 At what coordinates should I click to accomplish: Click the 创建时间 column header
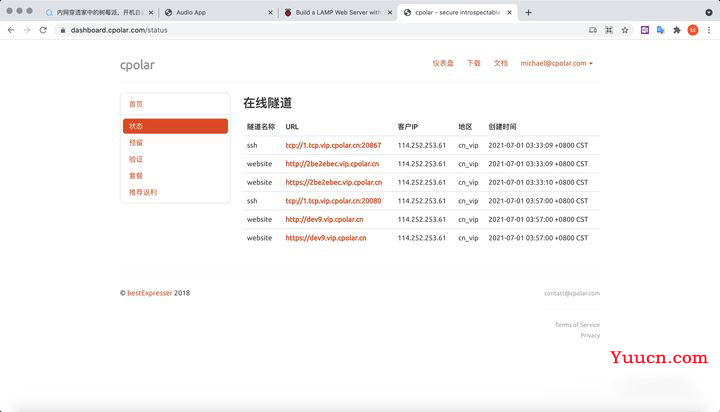click(502, 127)
